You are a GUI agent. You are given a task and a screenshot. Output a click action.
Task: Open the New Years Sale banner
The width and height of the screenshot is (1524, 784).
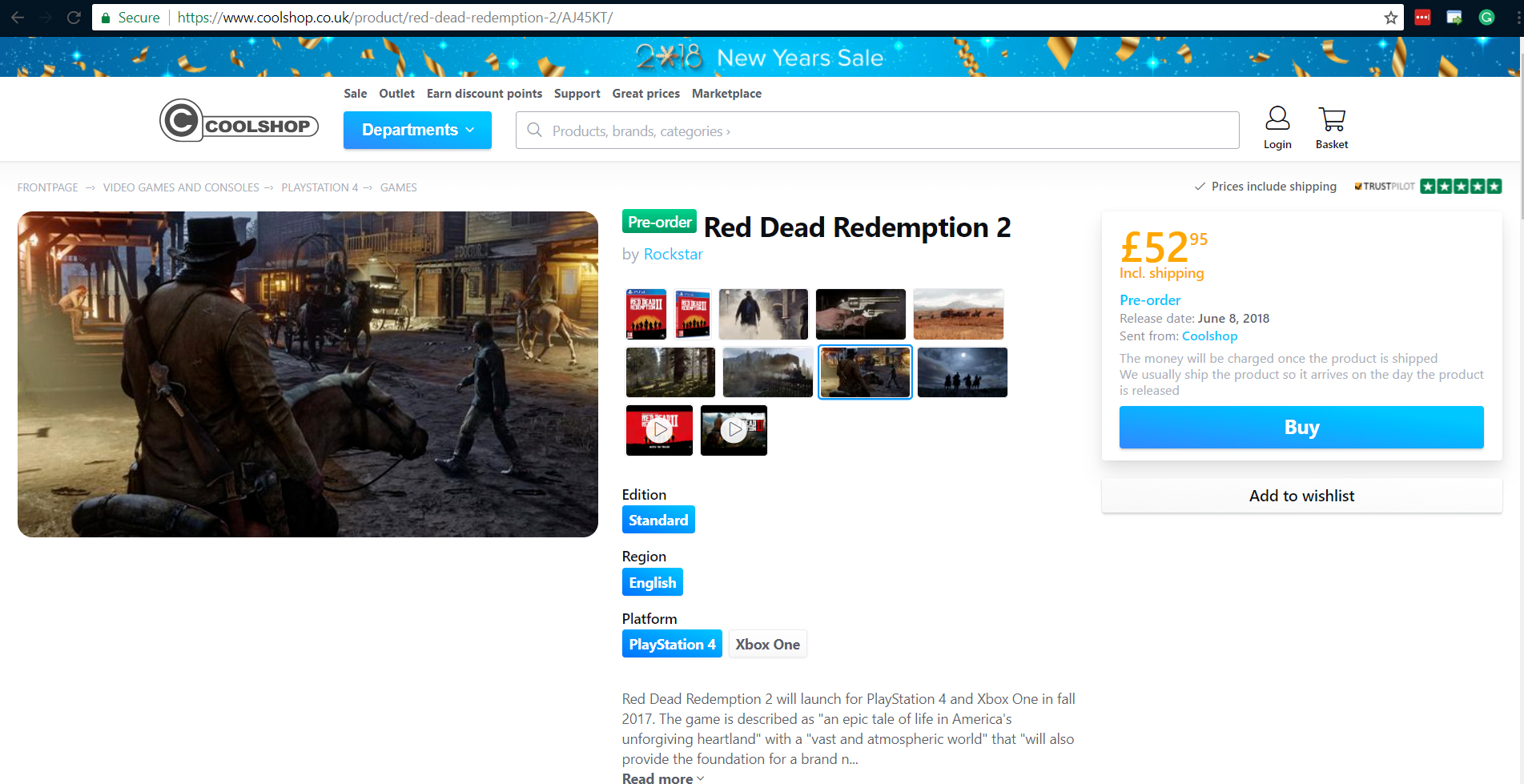pos(759,57)
